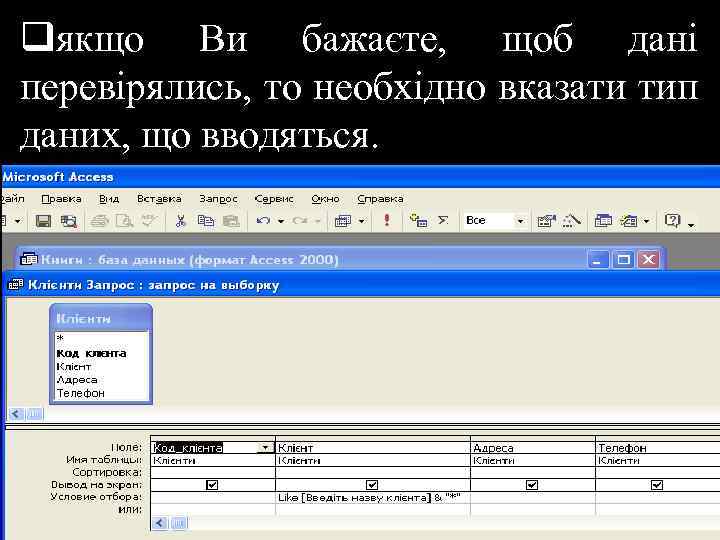The image size is (720, 540).
Task: Open the Окно menu
Action: coord(325,199)
